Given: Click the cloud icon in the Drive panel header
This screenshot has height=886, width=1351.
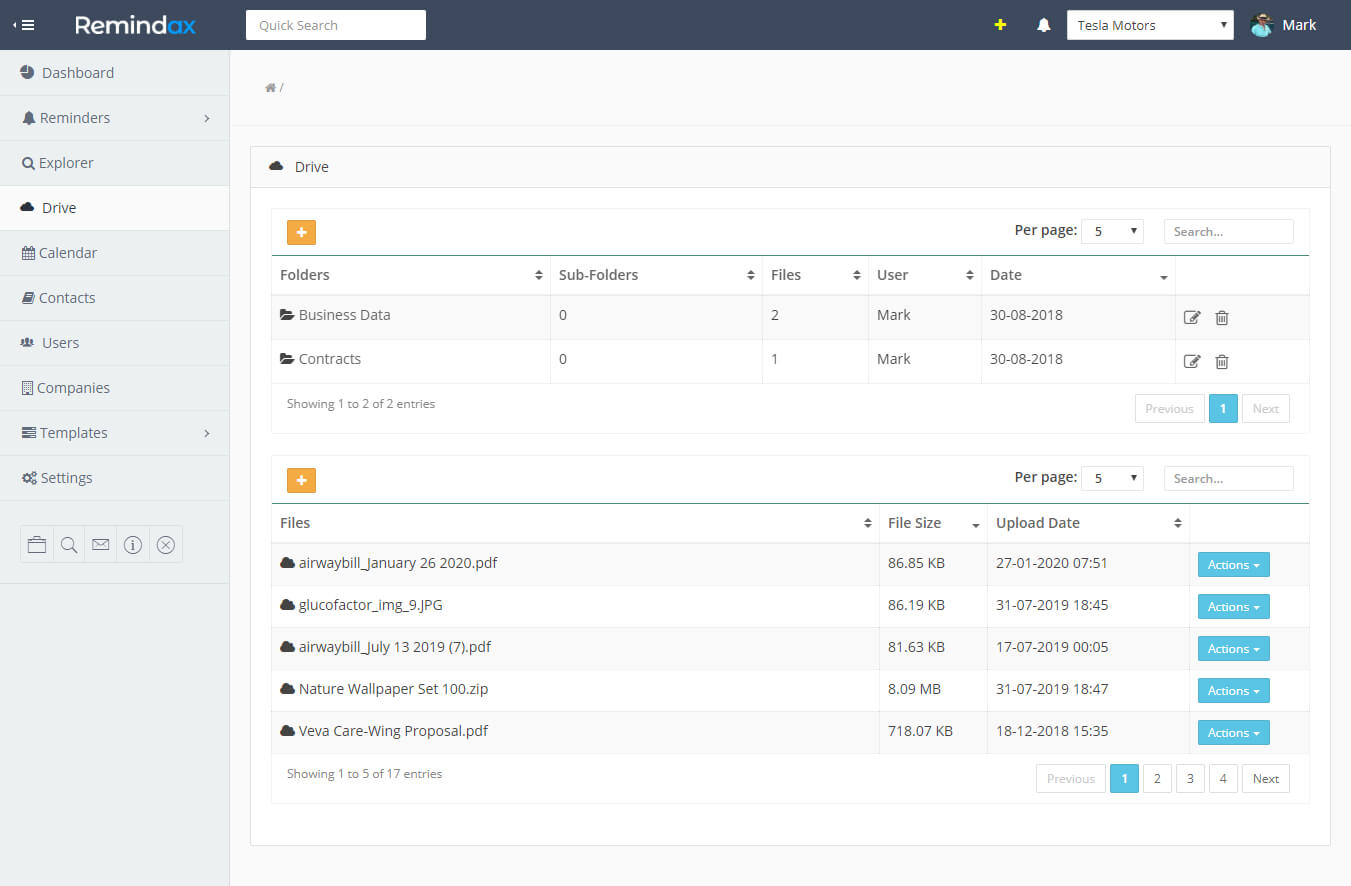Looking at the screenshot, I should [277, 166].
